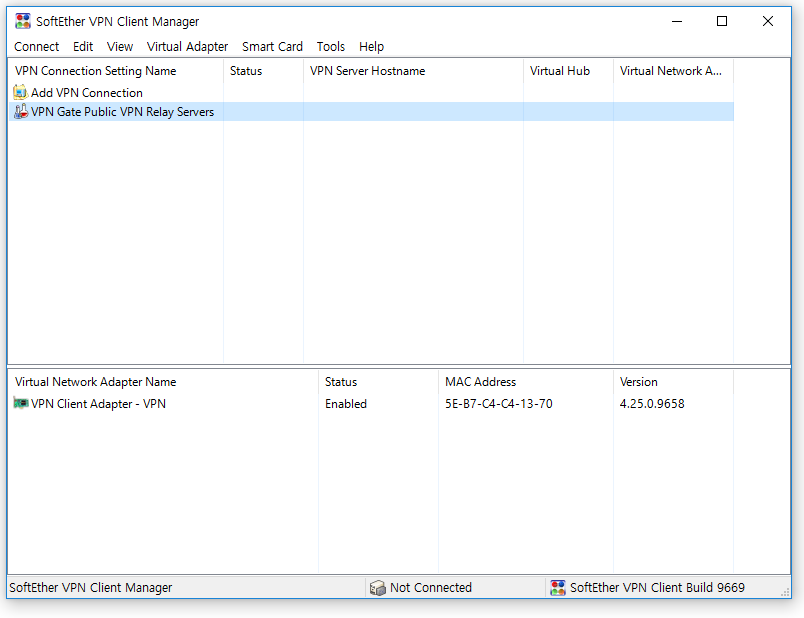The image size is (804, 618).
Task: Click the Version column header
Action: 673,382
